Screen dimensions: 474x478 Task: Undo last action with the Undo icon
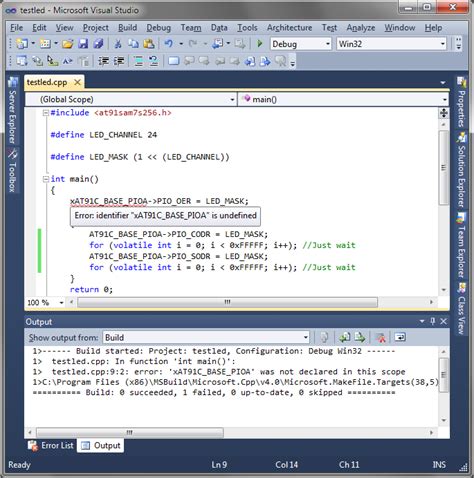(x=169, y=44)
